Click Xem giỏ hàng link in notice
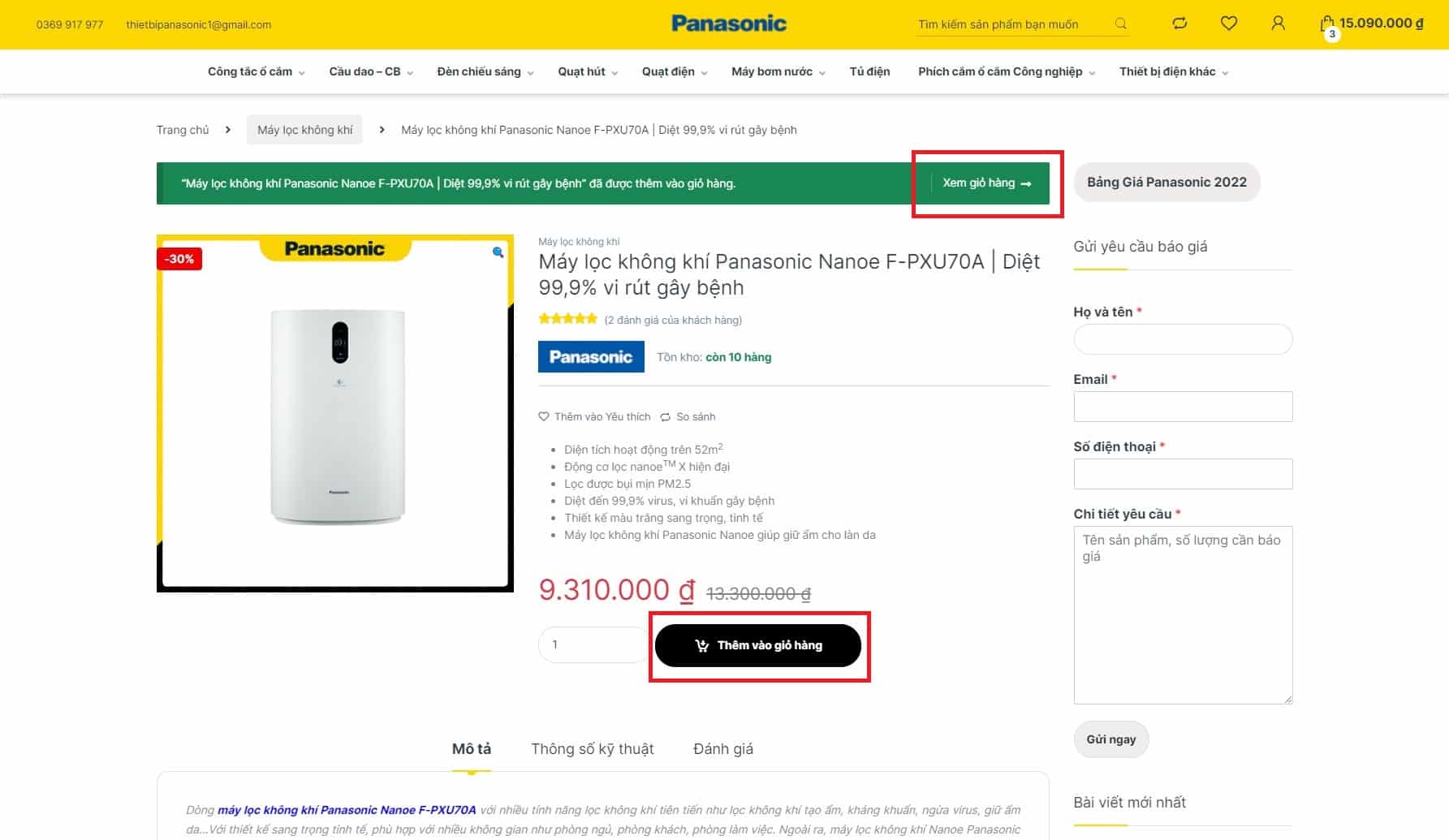 click(986, 183)
